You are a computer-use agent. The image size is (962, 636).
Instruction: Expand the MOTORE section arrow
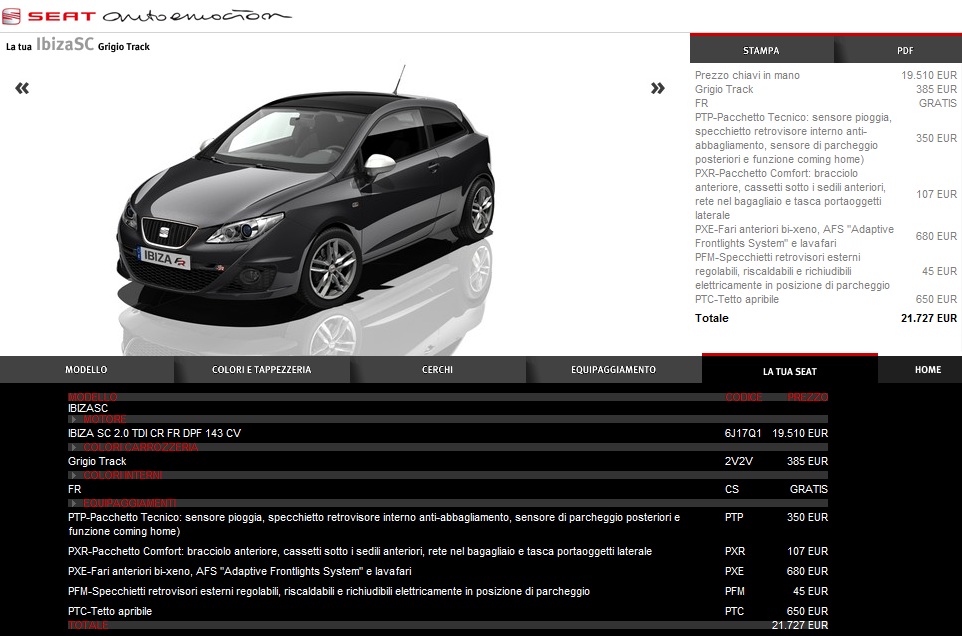click(x=74, y=420)
